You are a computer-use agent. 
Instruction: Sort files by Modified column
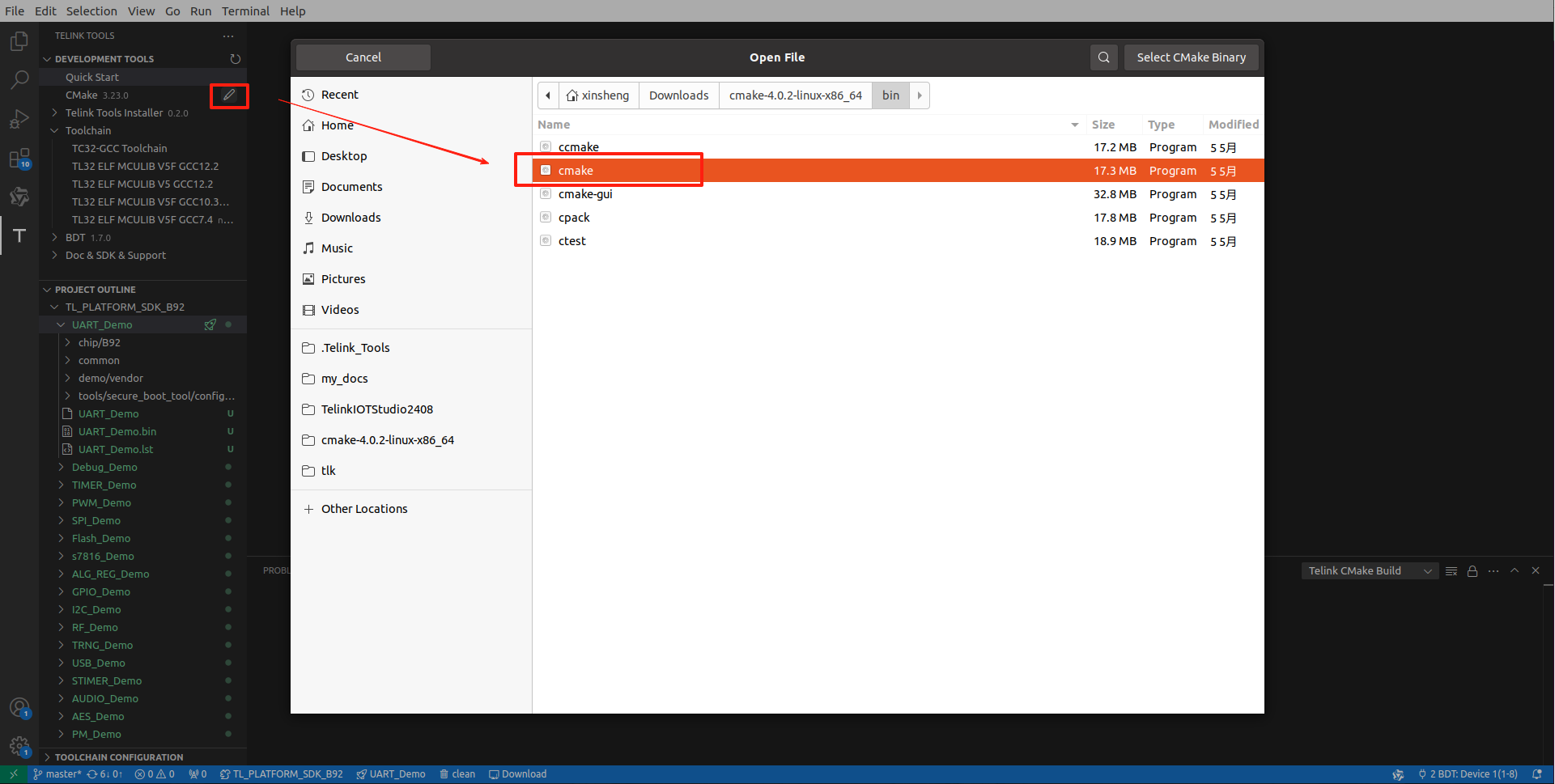[x=1234, y=125]
